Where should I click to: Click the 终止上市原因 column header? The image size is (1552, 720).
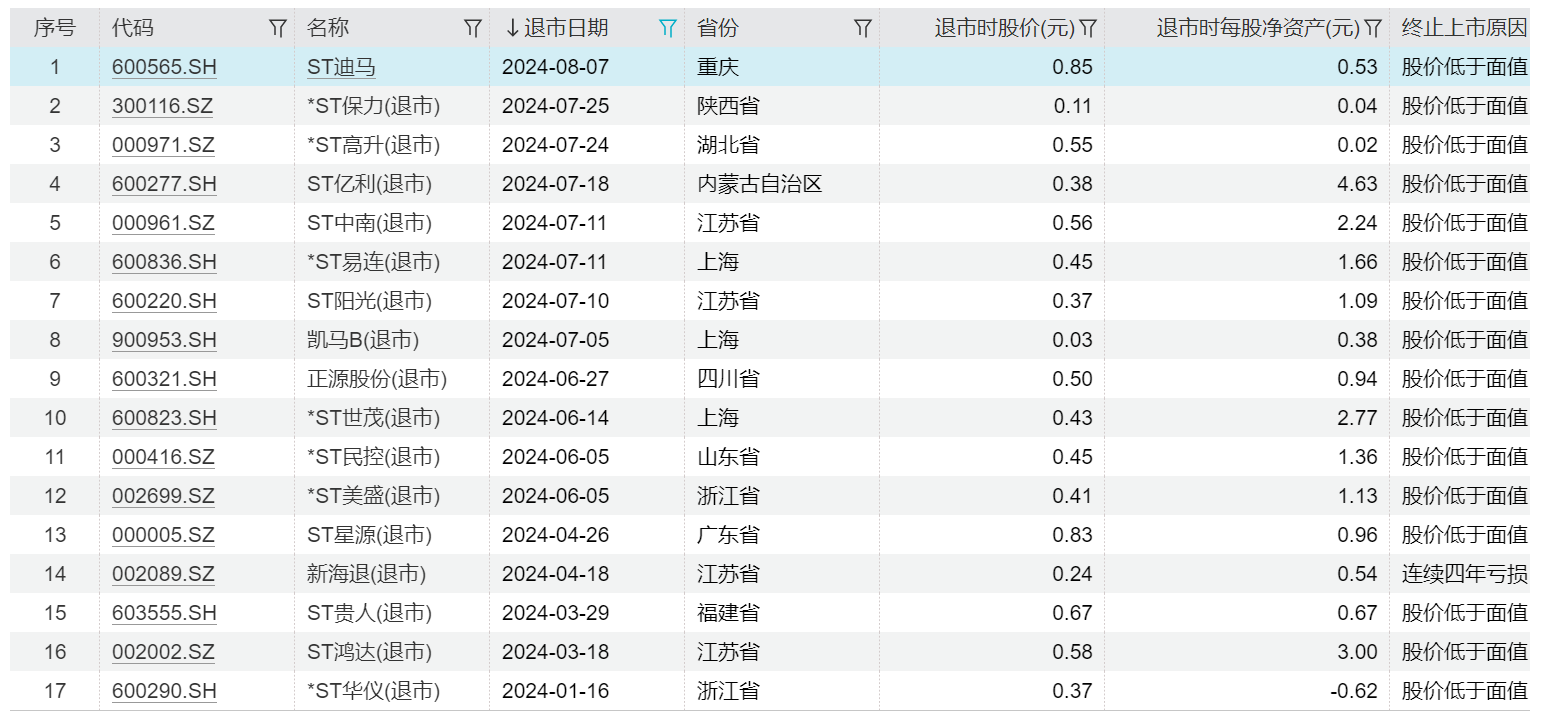(1464, 29)
